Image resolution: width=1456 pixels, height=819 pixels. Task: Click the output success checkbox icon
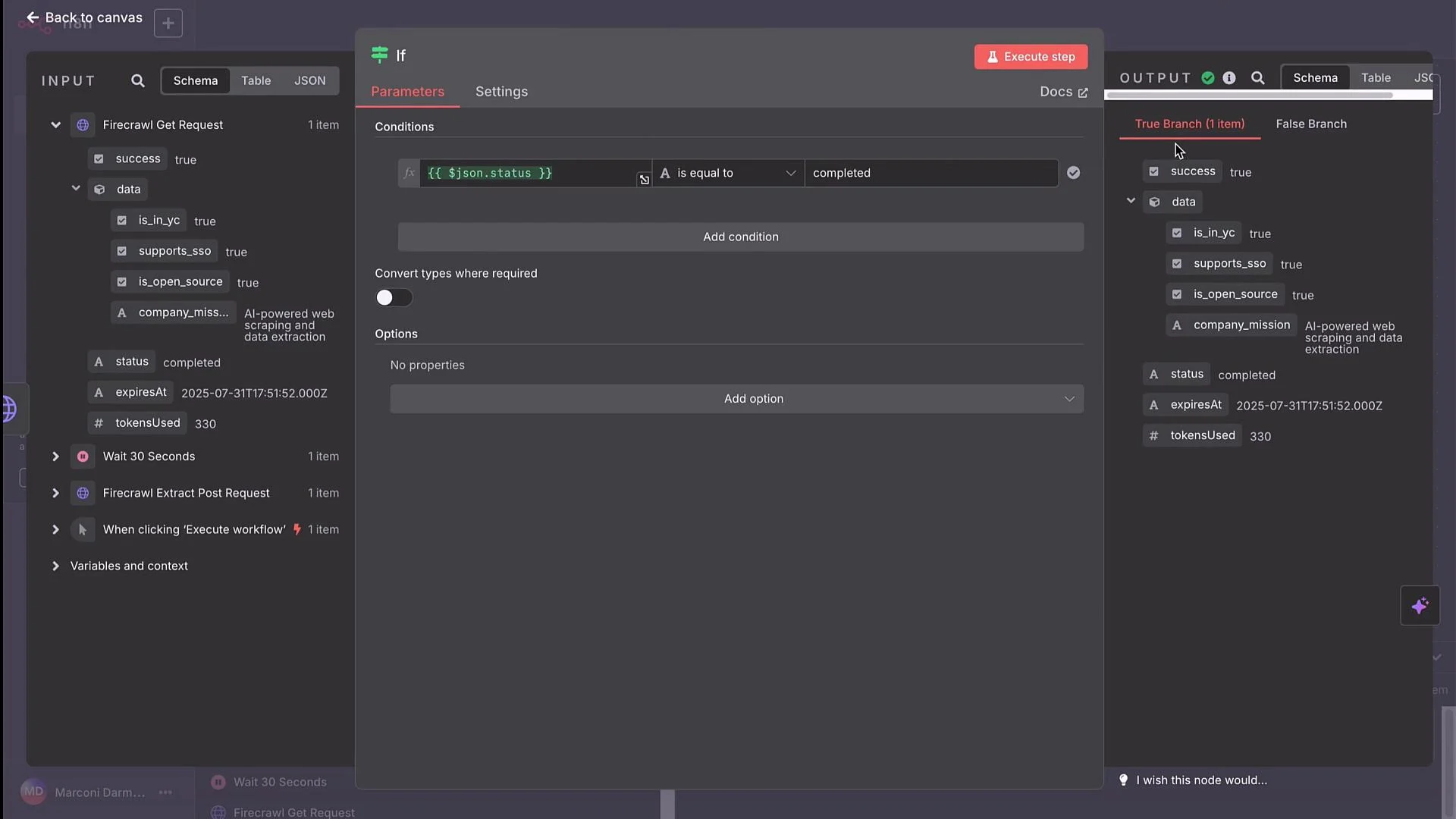coord(1153,171)
